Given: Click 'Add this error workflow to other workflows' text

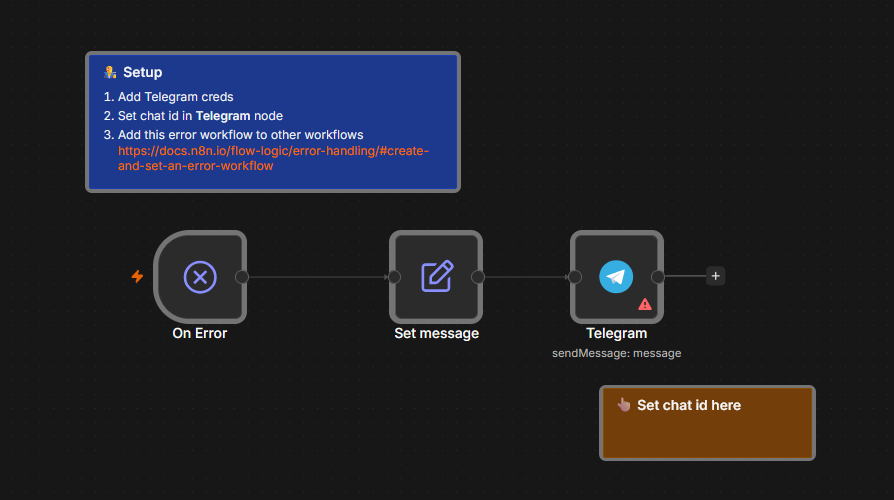Looking at the screenshot, I should tap(240, 135).
